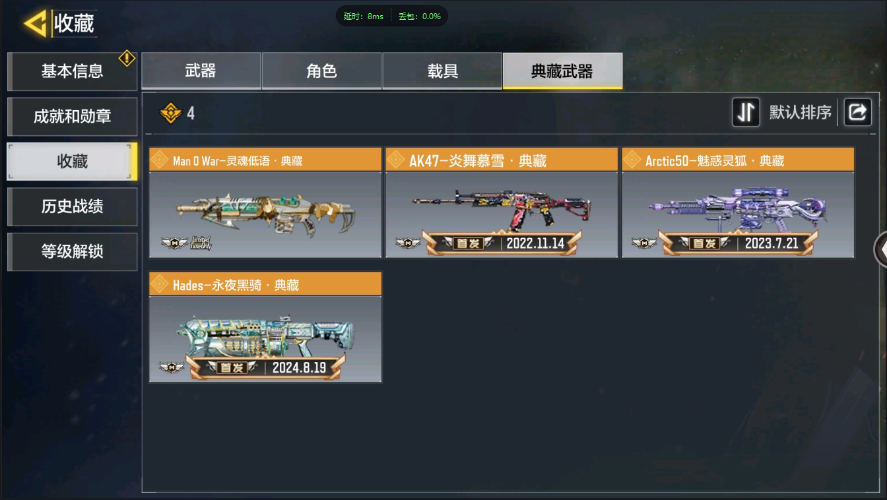
Task: Click the diamond icon on Arctic50 card header
Action: (632, 160)
